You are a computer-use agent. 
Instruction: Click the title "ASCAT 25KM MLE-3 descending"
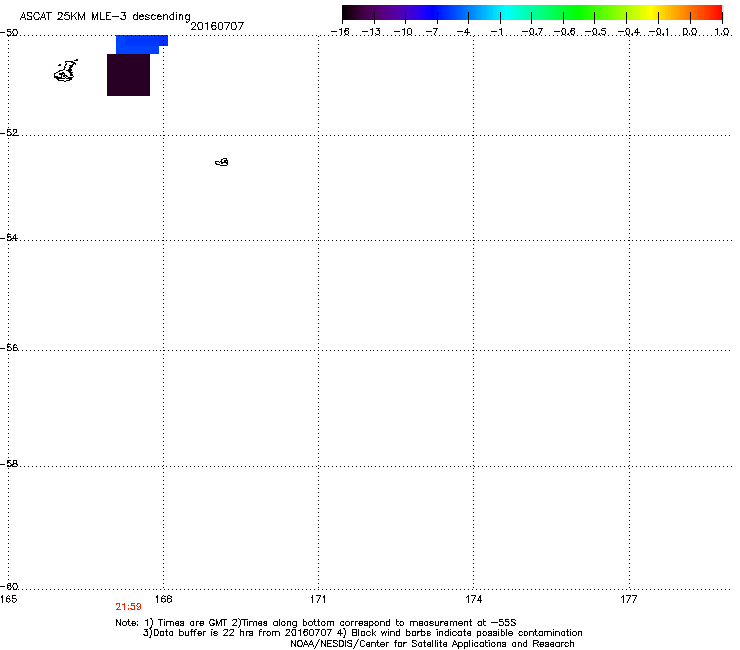pyautogui.click(x=105, y=16)
